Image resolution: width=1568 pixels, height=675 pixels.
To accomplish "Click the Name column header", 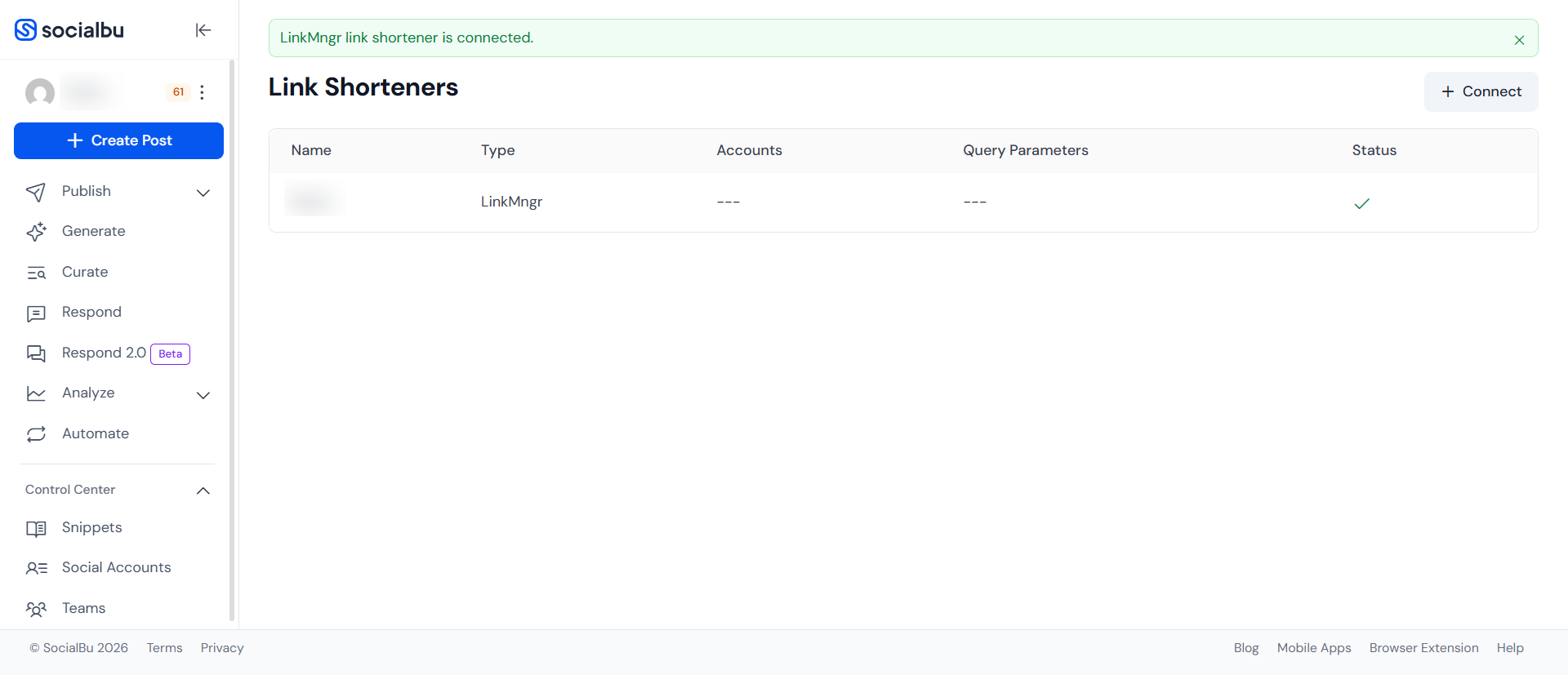I will pyautogui.click(x=311, y=150).
